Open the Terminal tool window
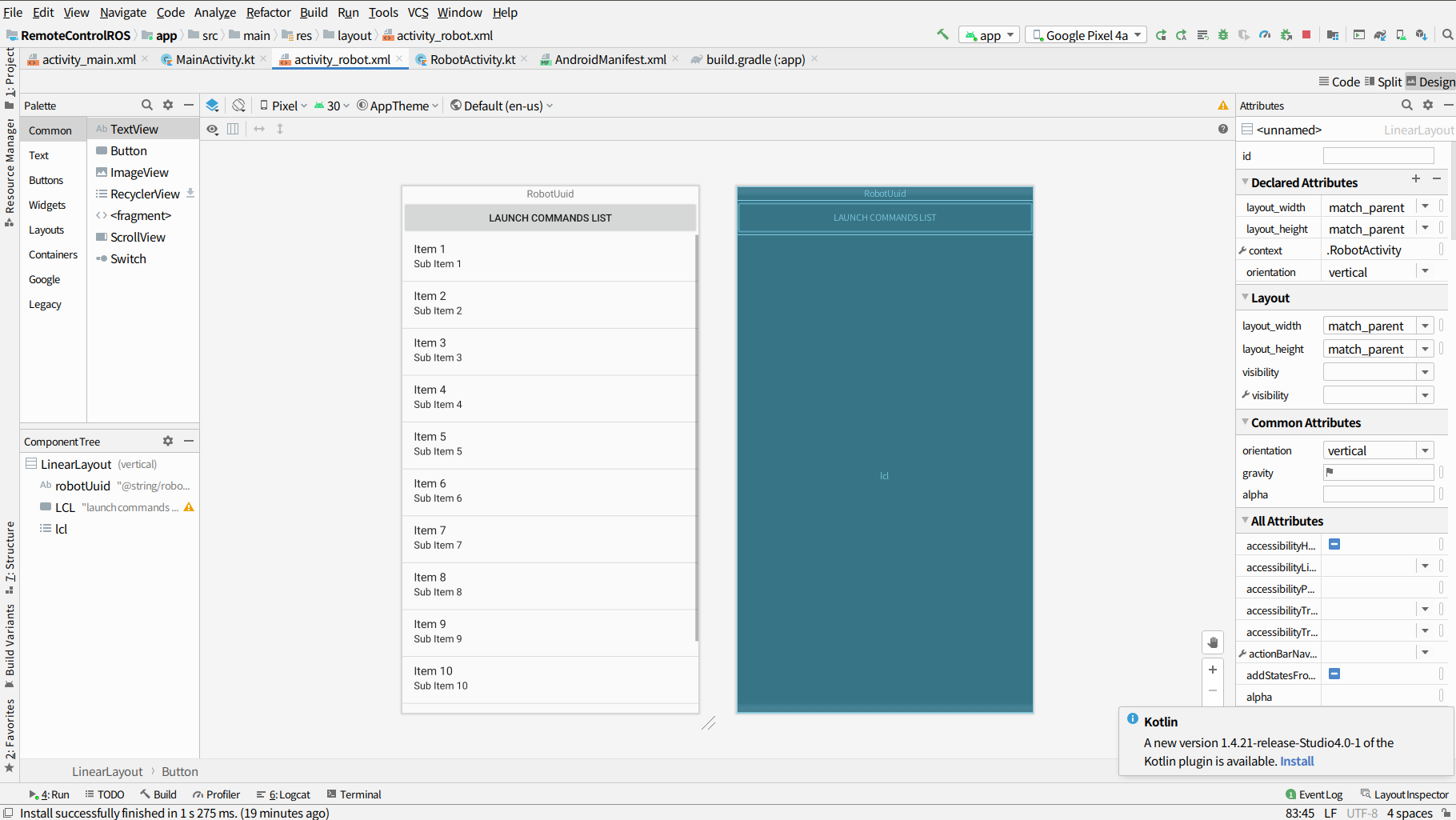 354,794
